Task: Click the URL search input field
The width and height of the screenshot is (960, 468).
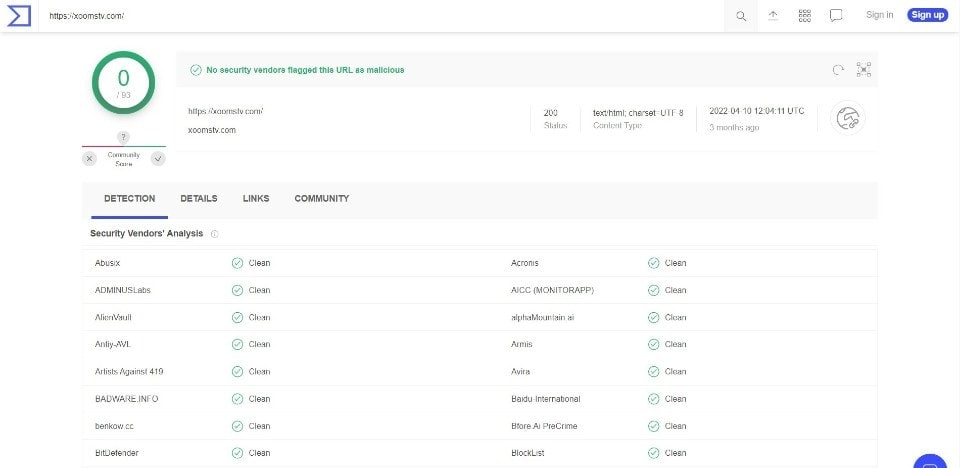Action: pos(380,16)
